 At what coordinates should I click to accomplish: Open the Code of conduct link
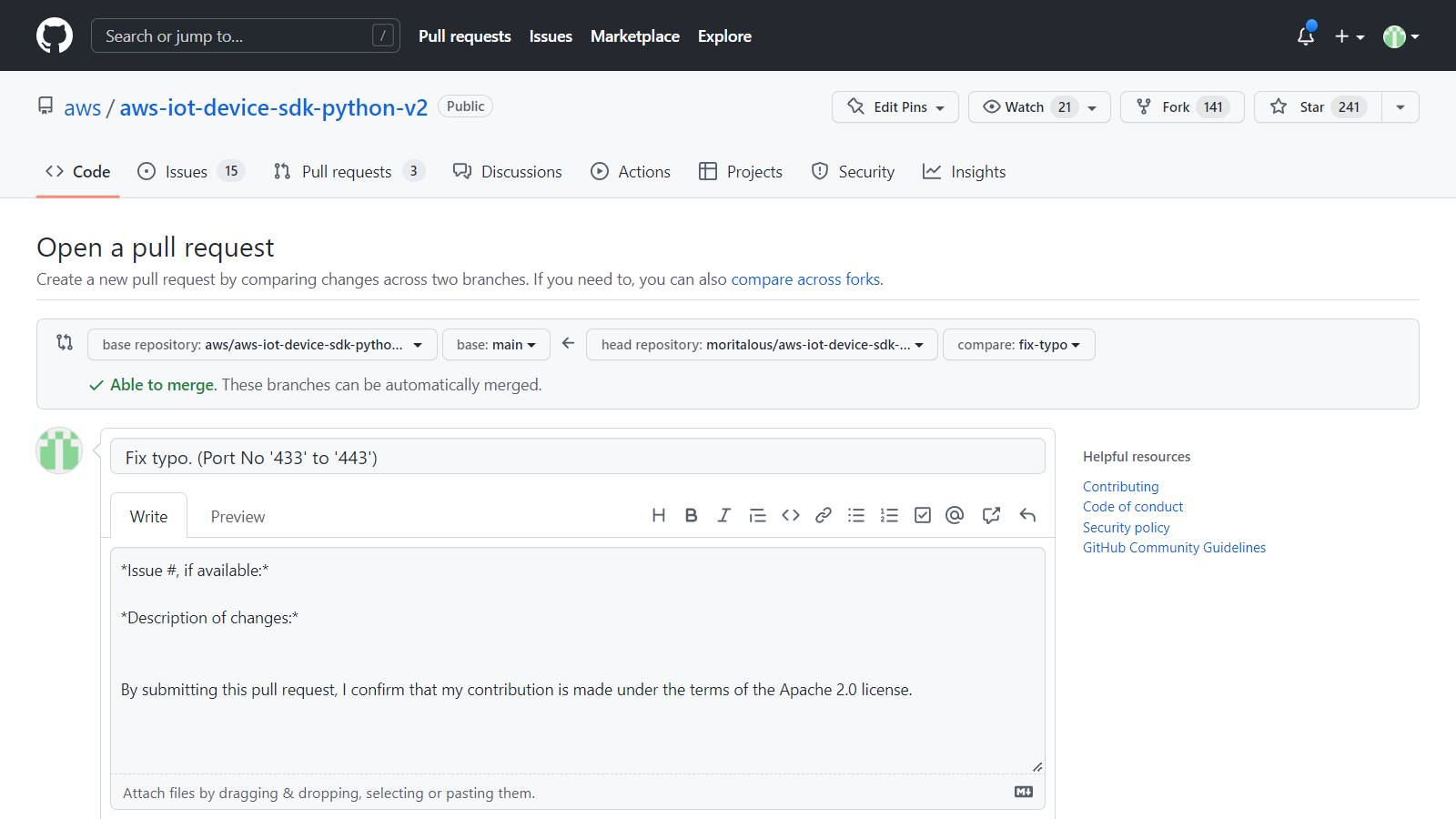click(1133, 507)
